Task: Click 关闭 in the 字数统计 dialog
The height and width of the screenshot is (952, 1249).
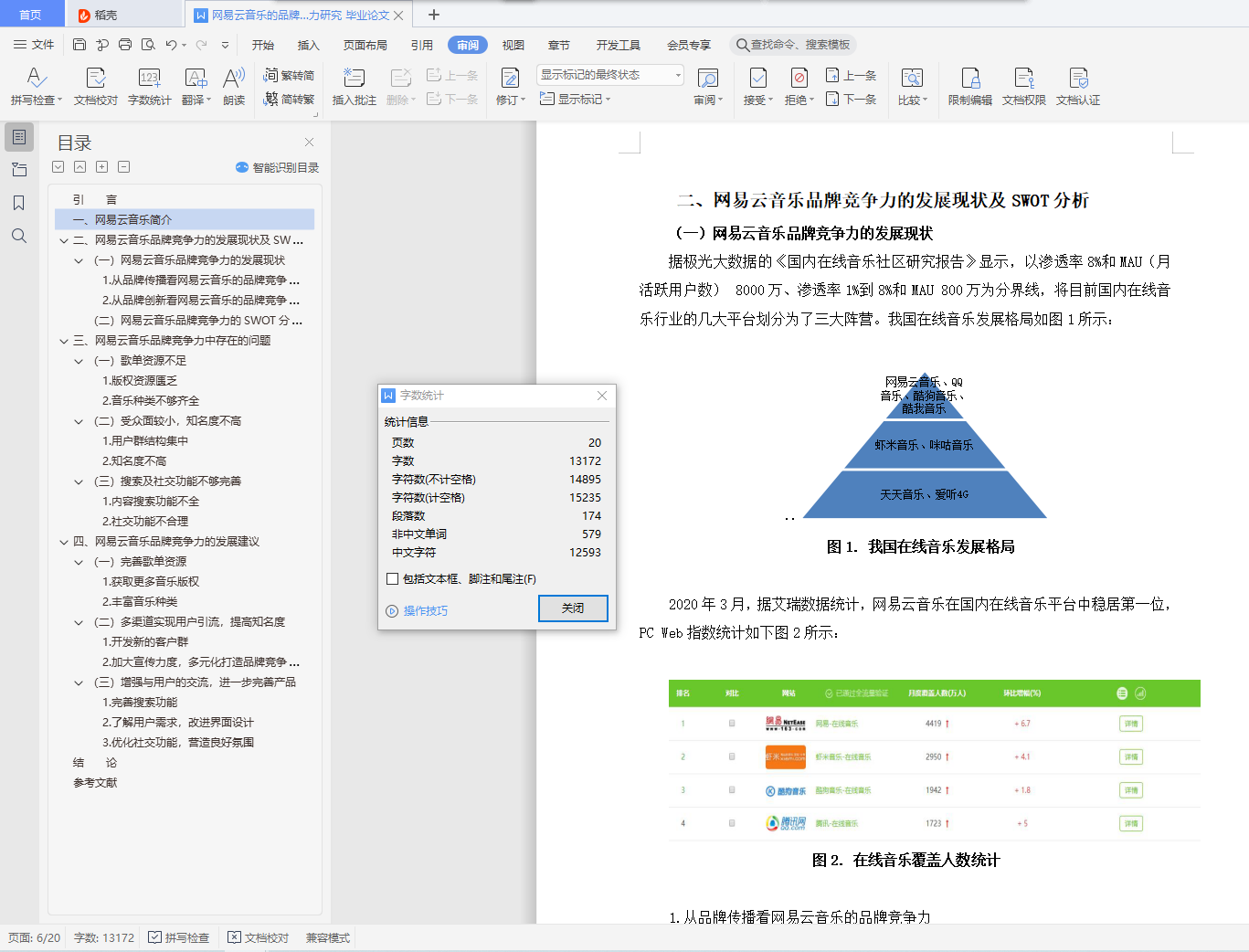Action: (573, 608)
